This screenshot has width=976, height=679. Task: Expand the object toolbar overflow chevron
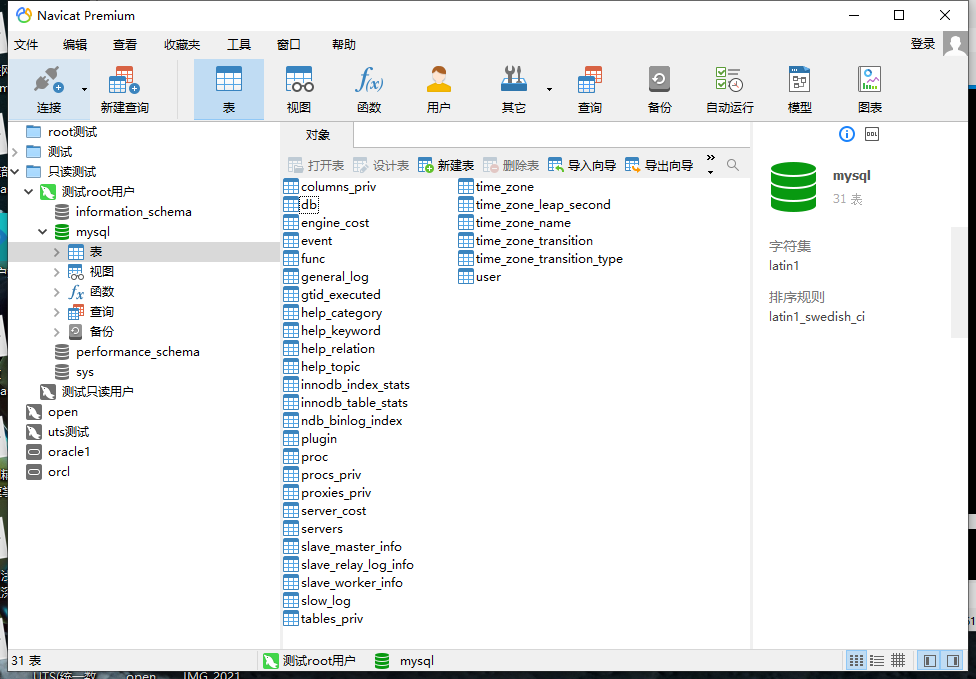[x=711, y=164]
